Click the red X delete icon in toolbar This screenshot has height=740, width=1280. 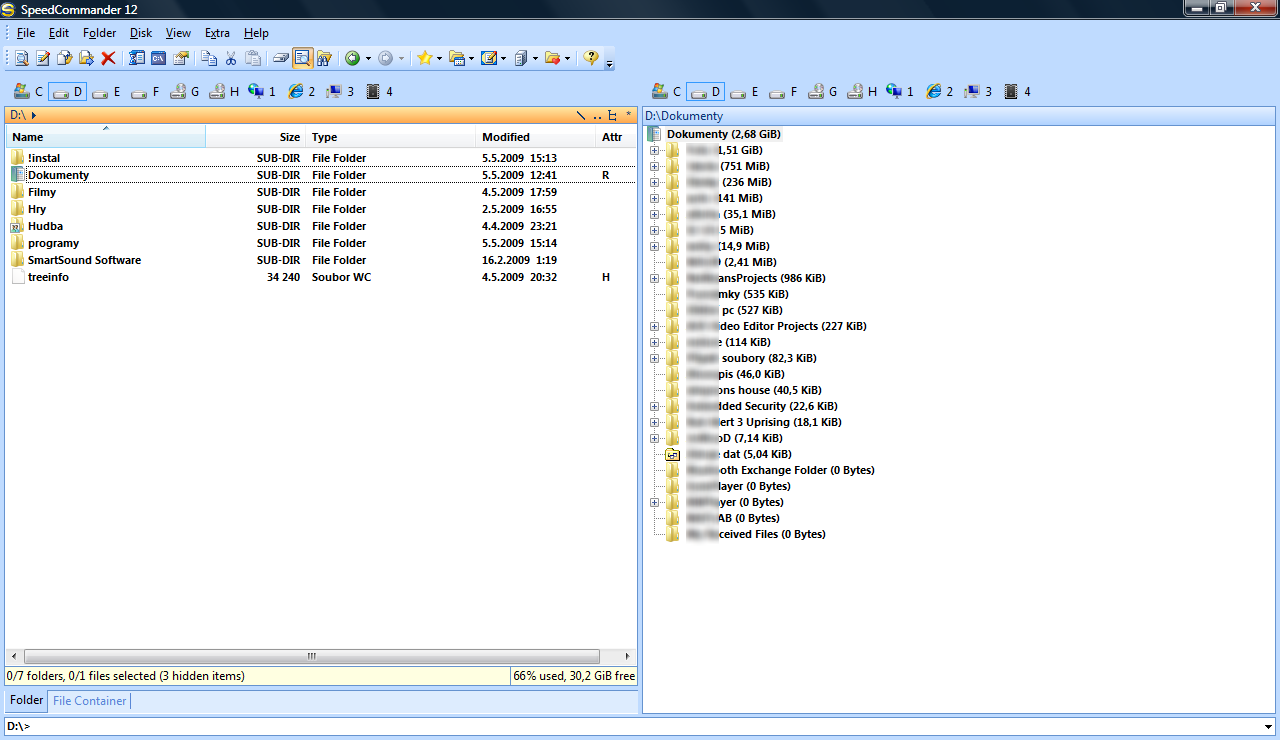(108, 59)
